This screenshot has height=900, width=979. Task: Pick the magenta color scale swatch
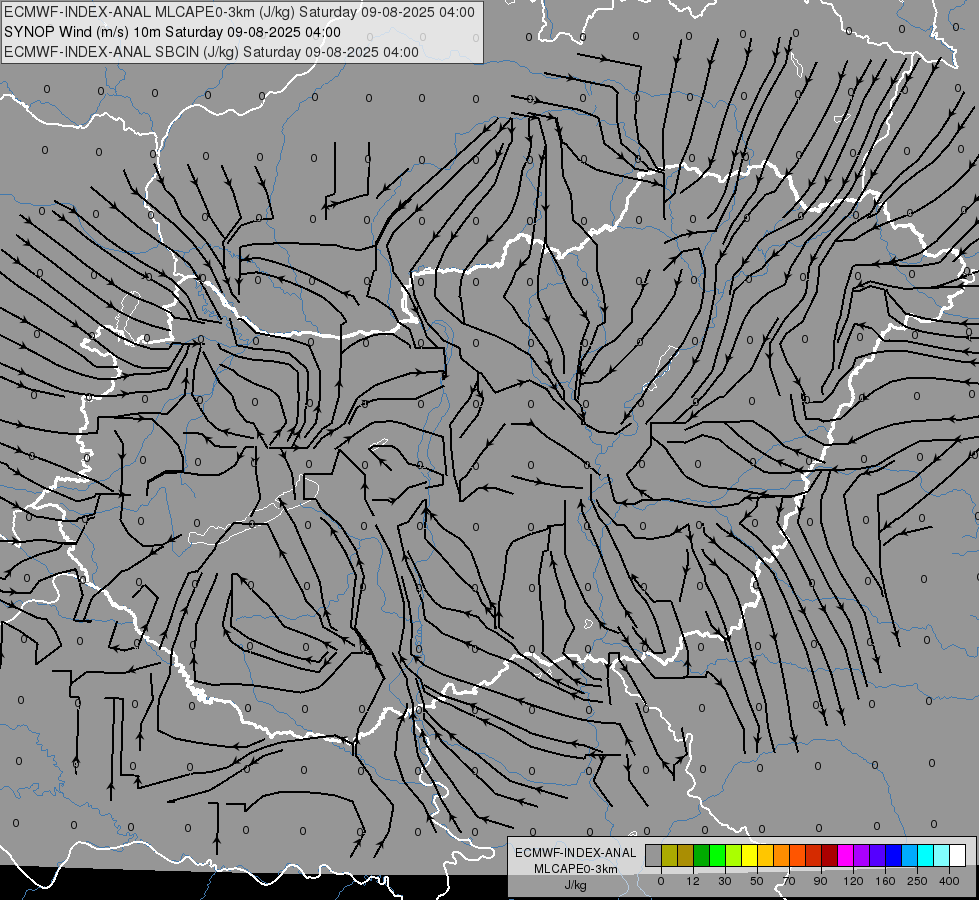[x=845, y=855]
